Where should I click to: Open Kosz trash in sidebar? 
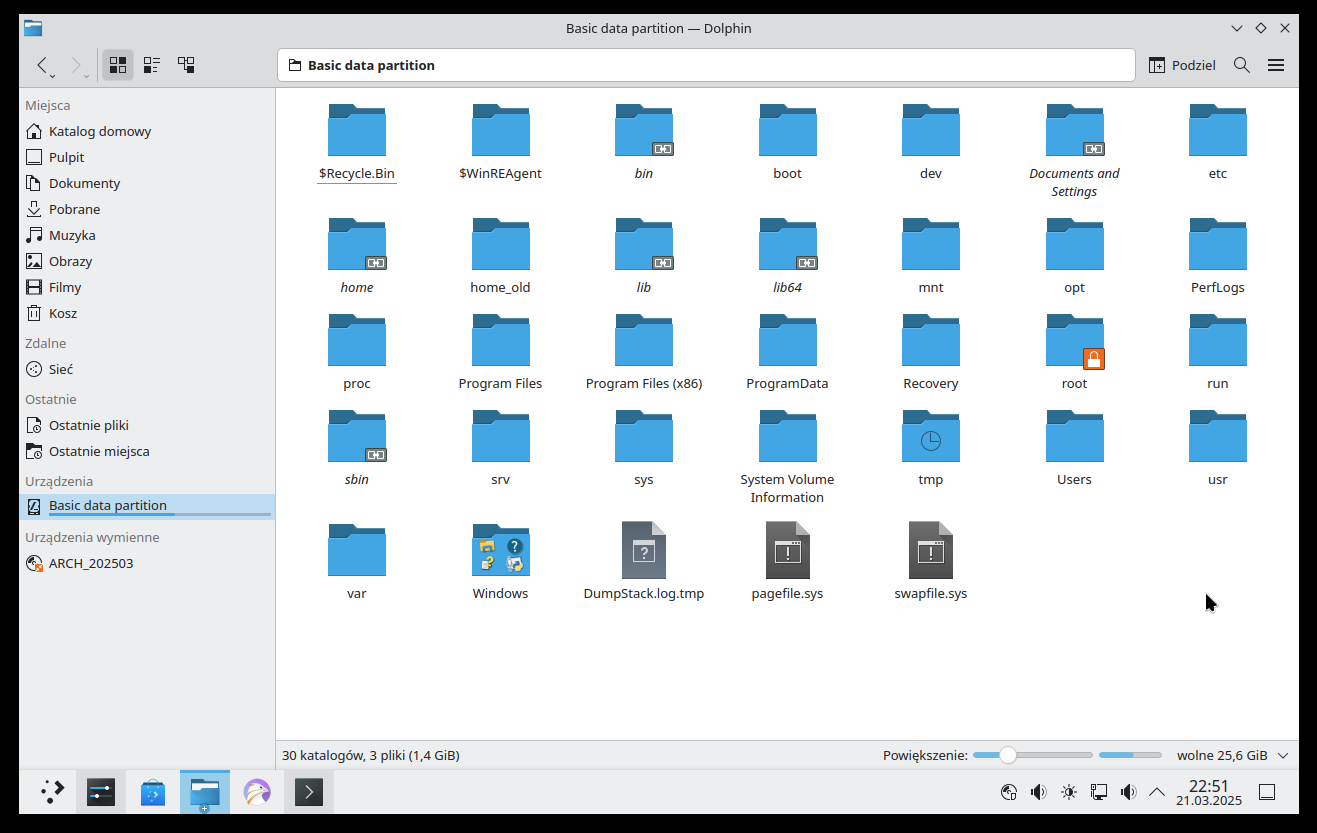click(x=146, y=313)
